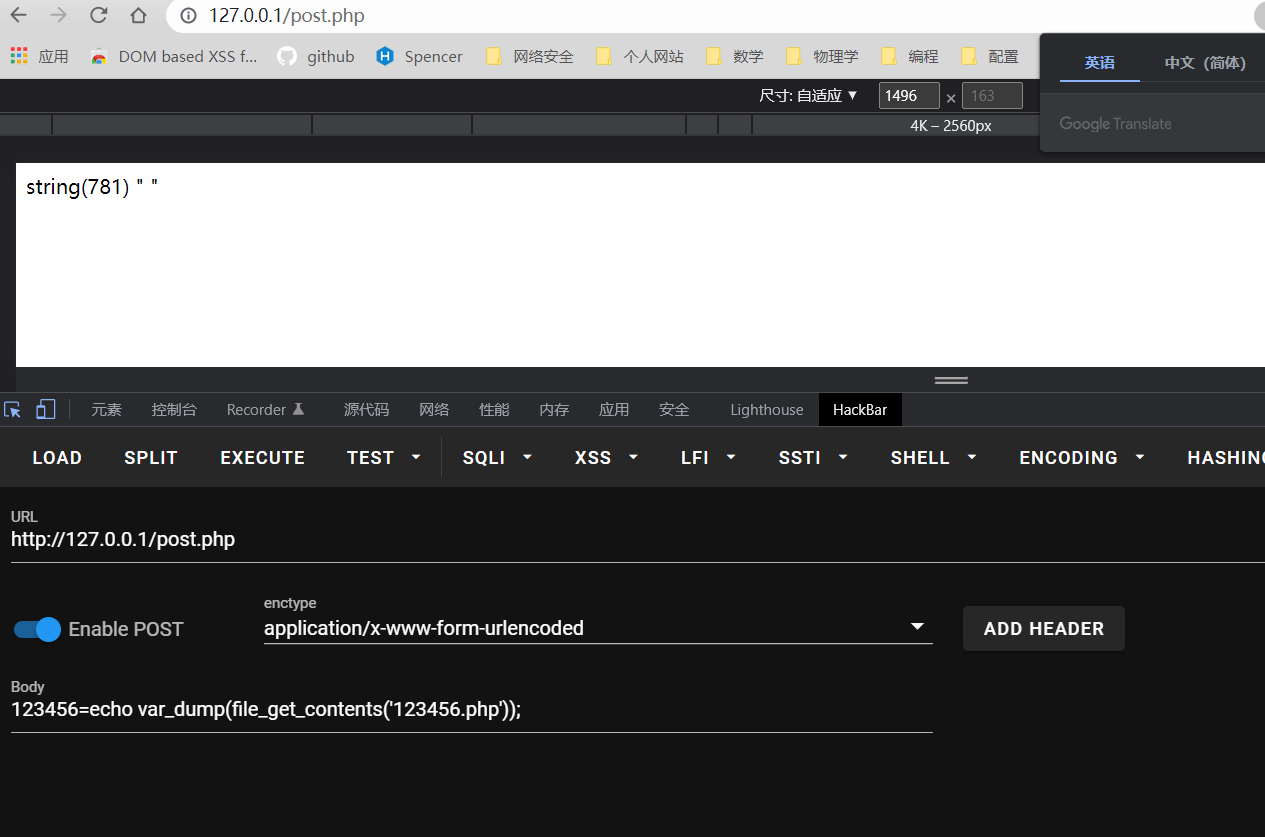Open the browser home page icon

pos(139,15)
